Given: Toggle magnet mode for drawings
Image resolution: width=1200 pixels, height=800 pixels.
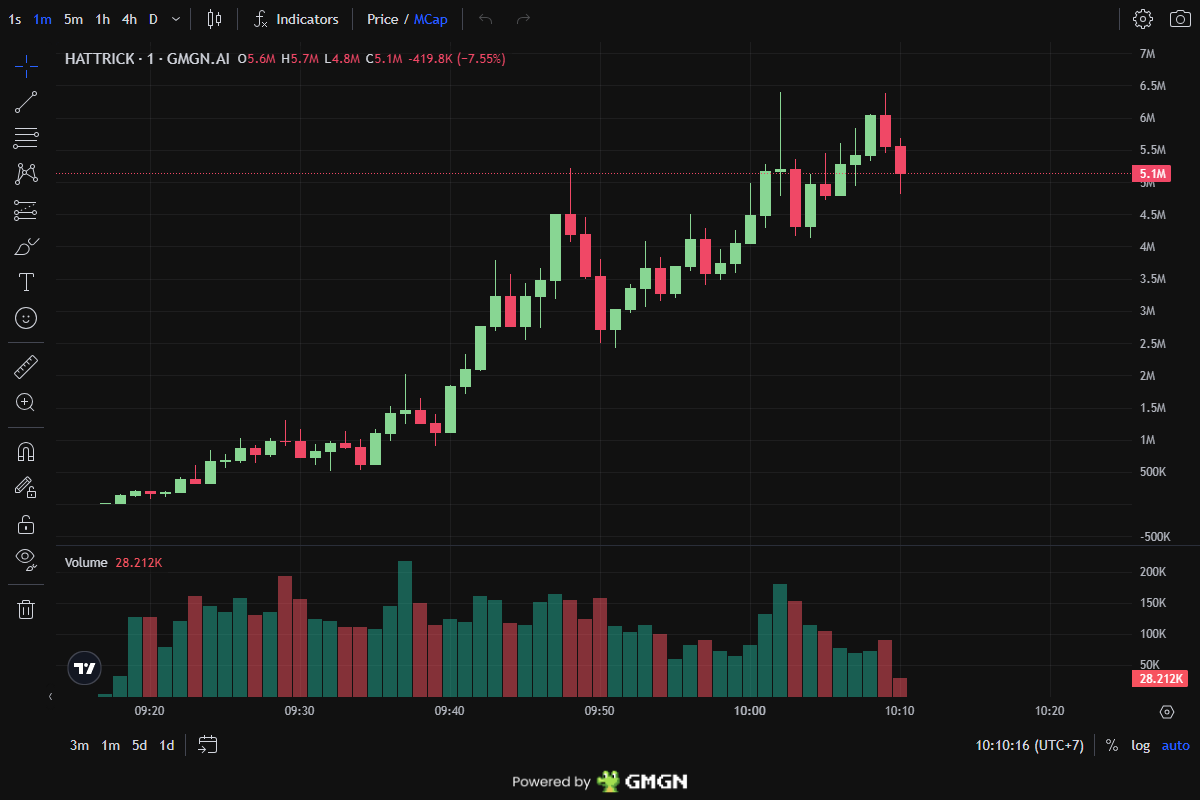Looking at the screenshot, I should click(x=26, y=452).
